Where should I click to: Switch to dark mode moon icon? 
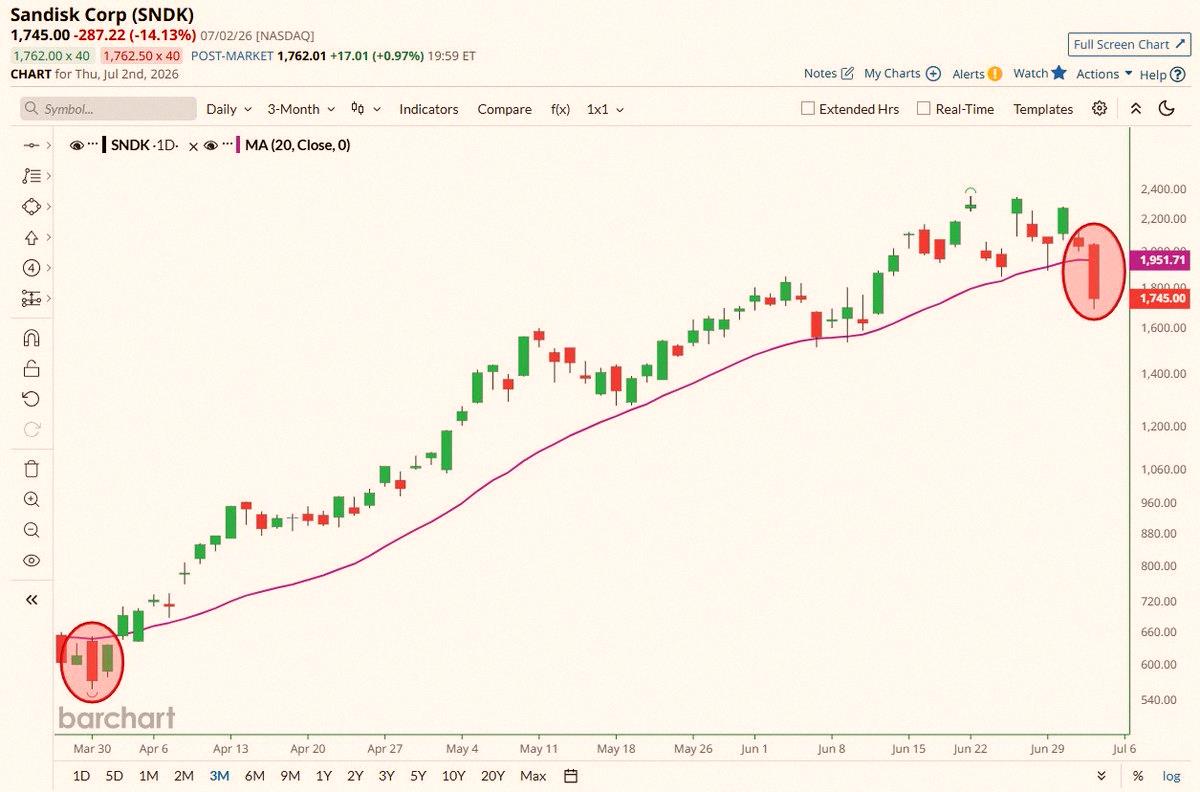(1166, 109)
